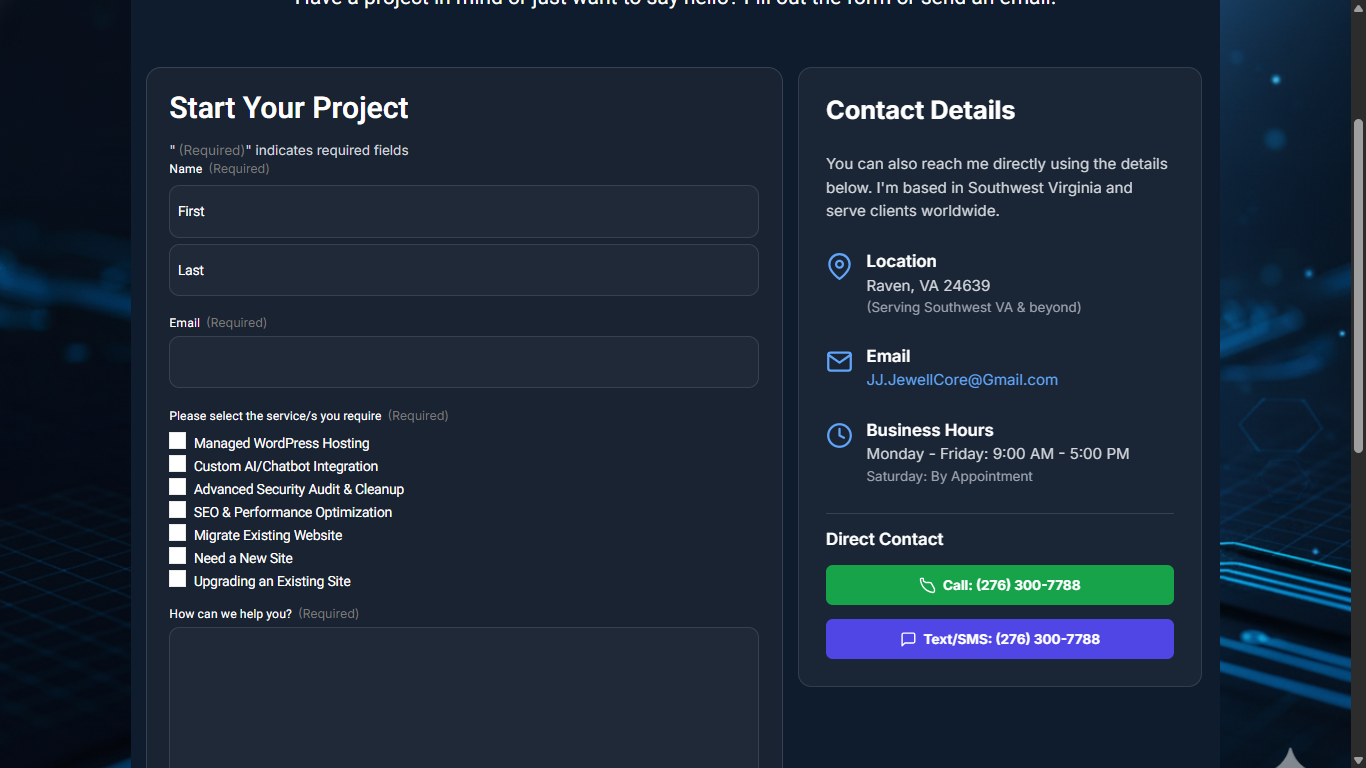Click the clock Business Hours icon
The height and width of the screenshot is (768, 1366).
coord(839,435)
